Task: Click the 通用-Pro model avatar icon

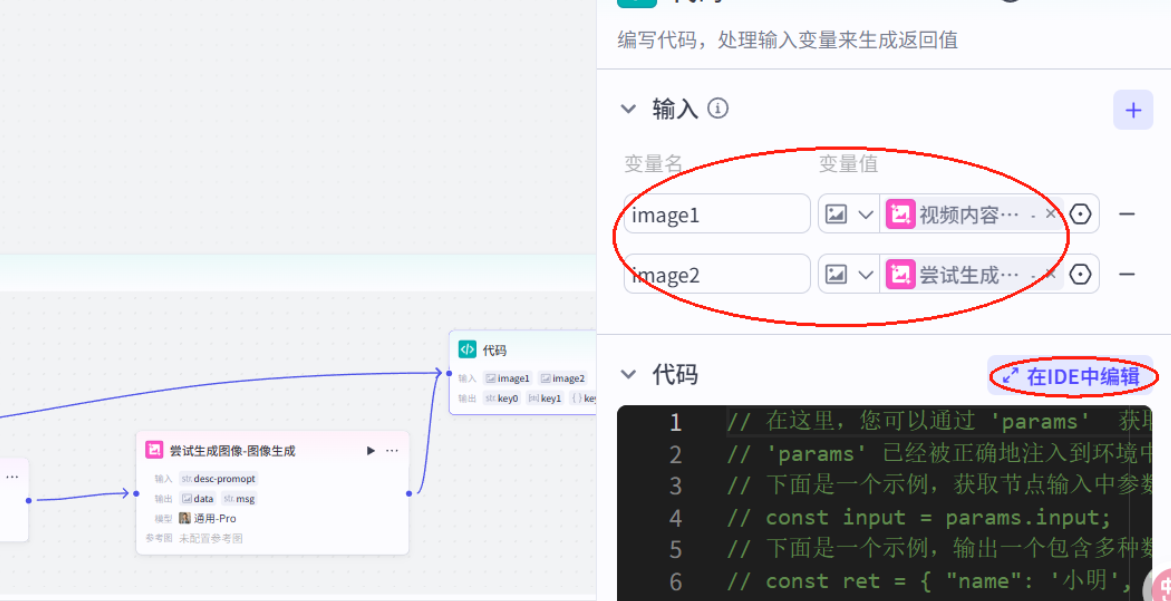Action: pyautogui.click(x=185, y=518)
